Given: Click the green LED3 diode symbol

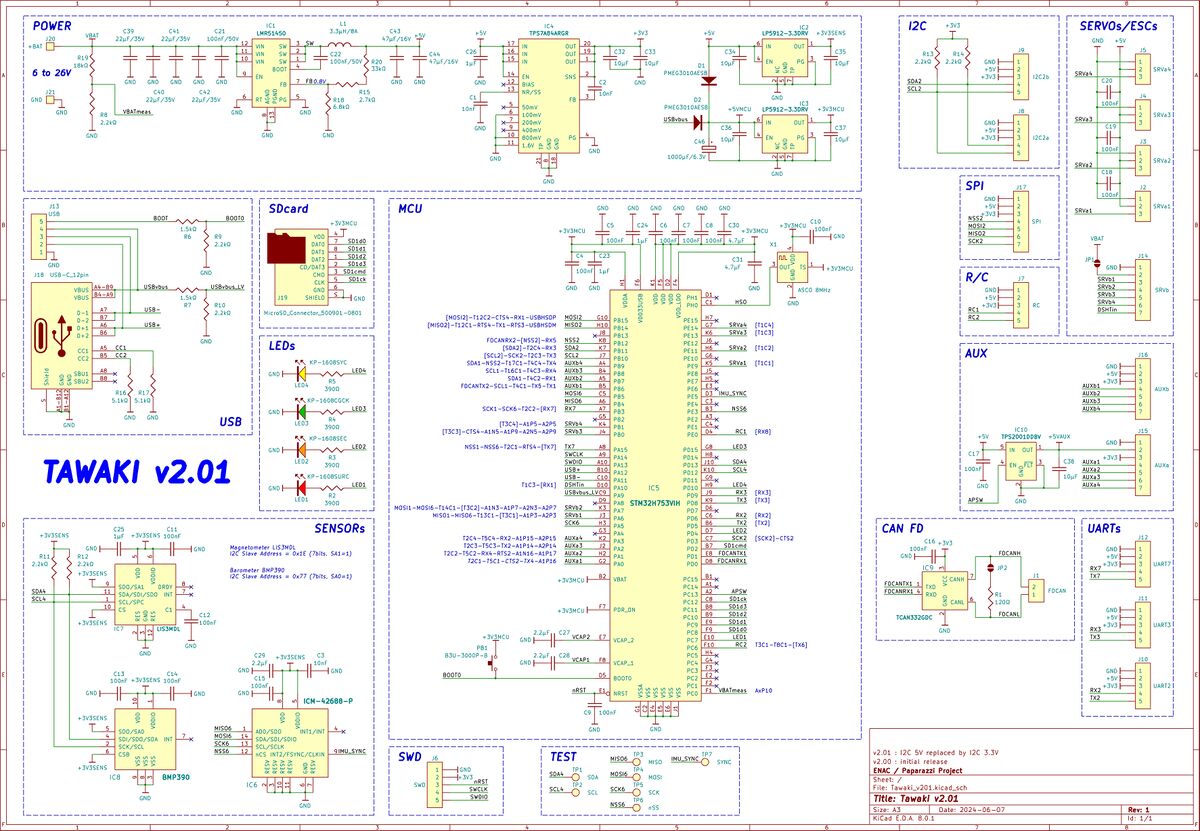Looking at the screenshot, I should coord(301,412).
